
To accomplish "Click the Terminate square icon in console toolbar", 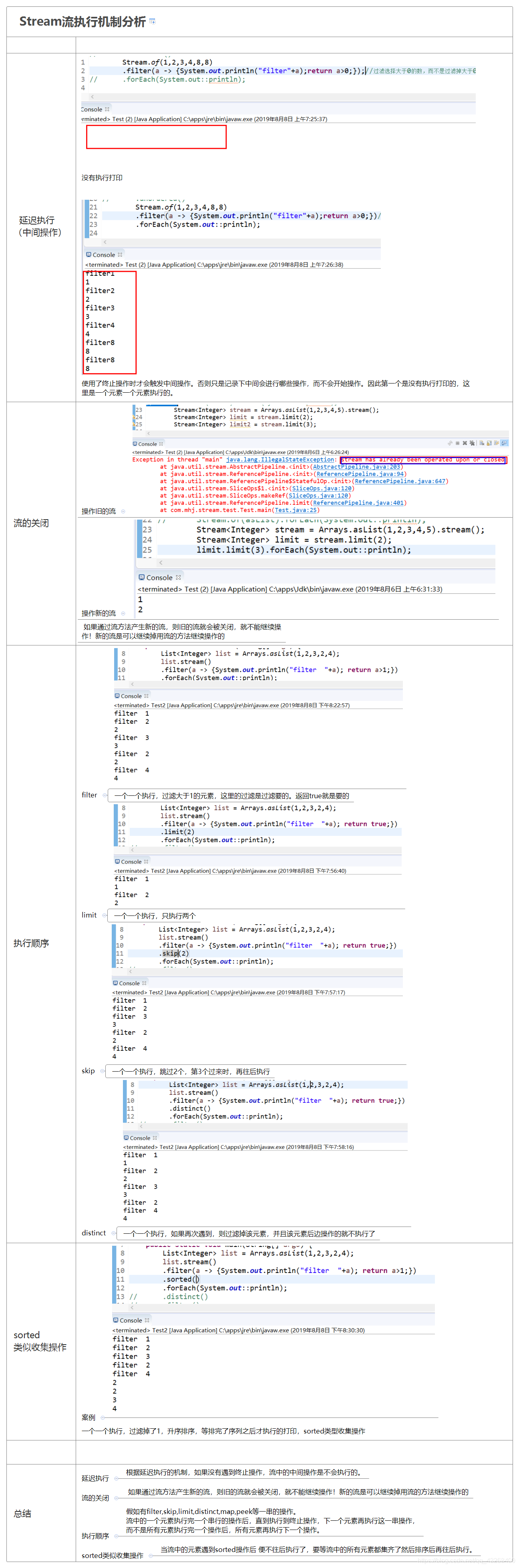I will click(457, 443).
